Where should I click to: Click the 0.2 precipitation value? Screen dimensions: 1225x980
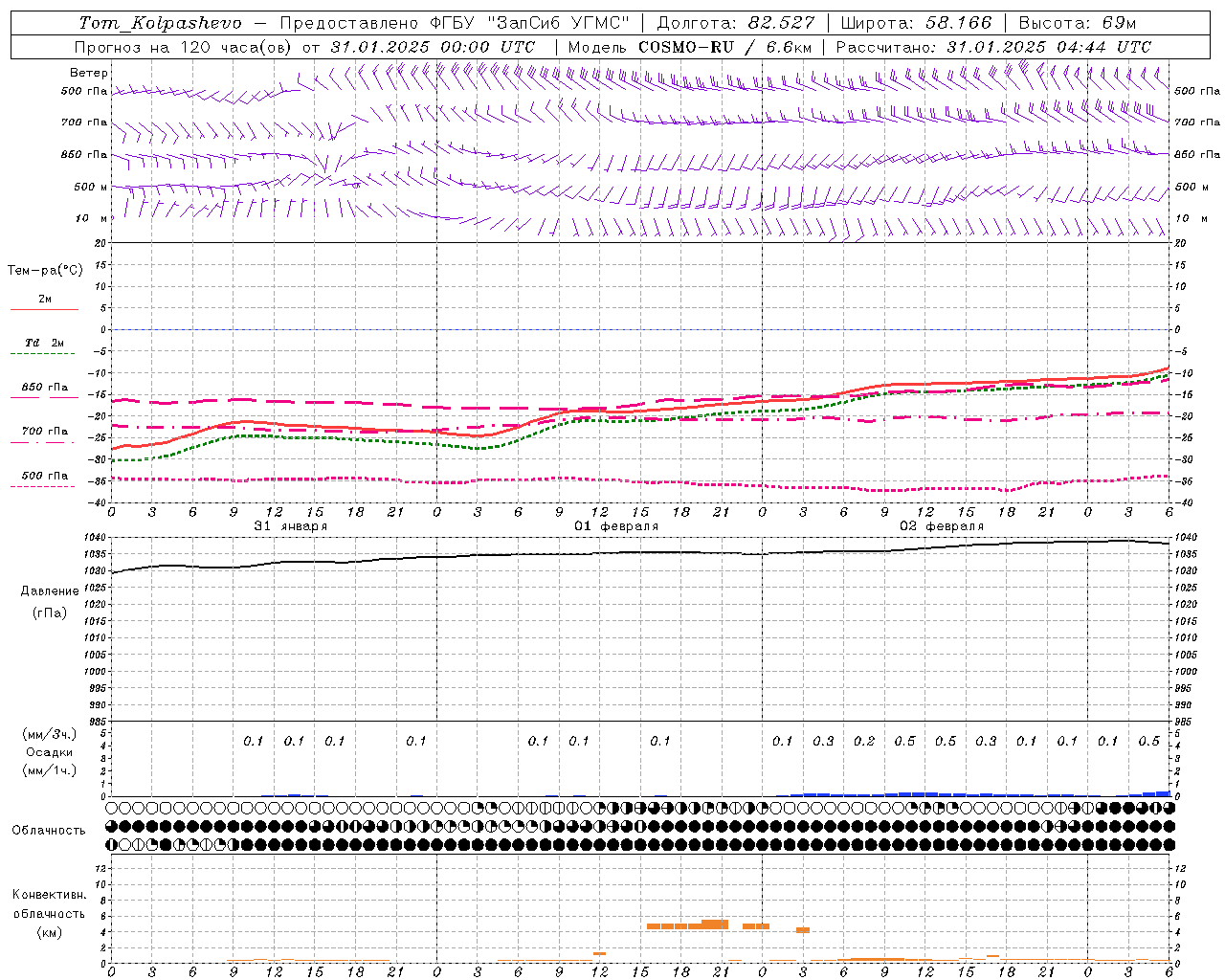coord(864,742)
